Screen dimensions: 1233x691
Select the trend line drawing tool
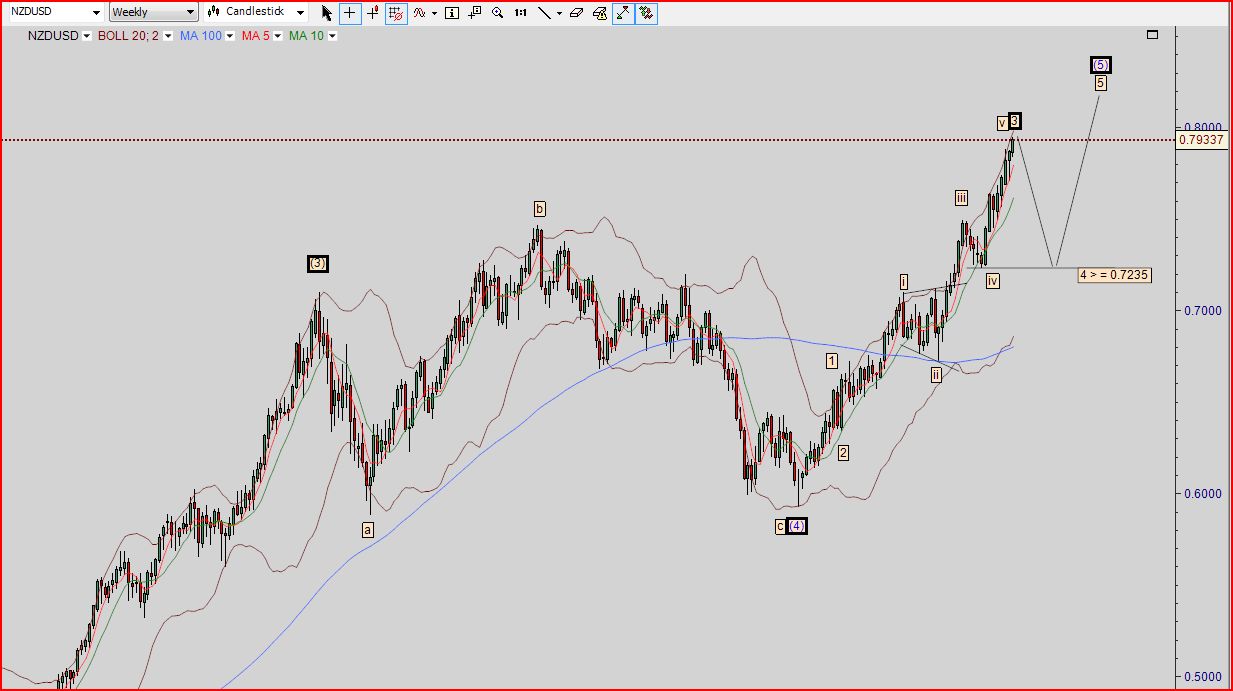[x=544, y=13]
